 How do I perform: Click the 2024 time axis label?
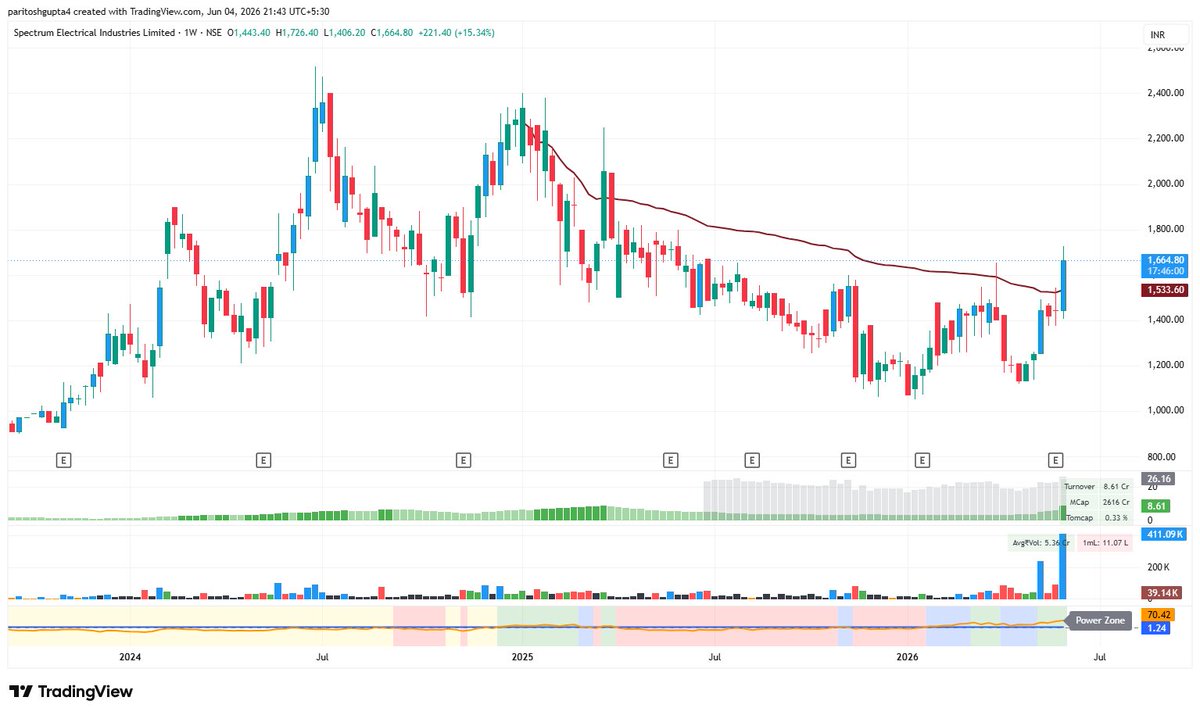point(129,657)
